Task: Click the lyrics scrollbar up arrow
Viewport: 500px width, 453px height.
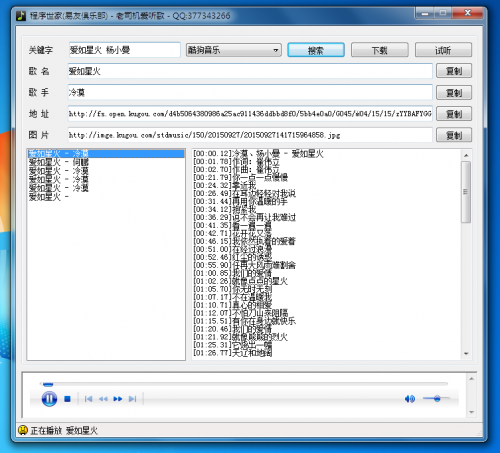Action: click(x=466, y=155)
